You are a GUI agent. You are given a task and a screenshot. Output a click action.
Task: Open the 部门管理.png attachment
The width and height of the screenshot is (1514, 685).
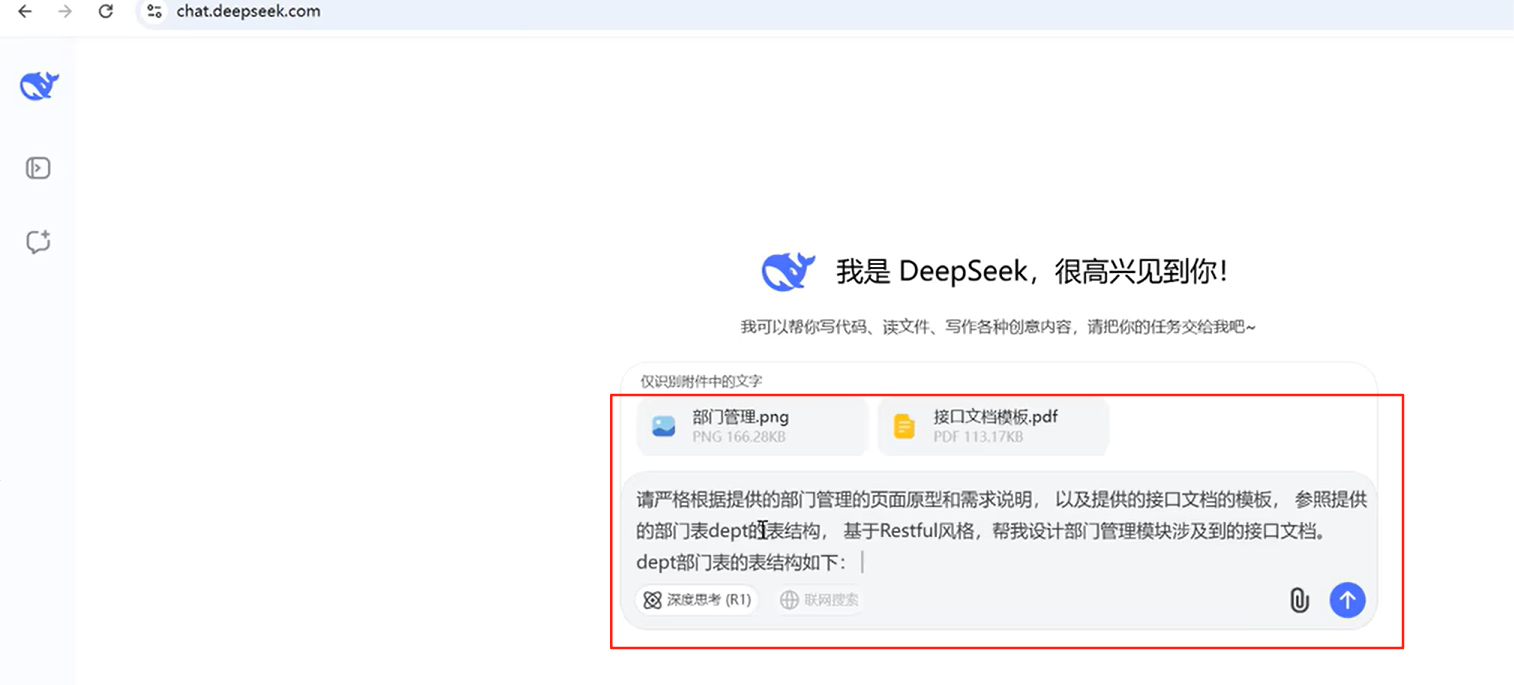752,426
